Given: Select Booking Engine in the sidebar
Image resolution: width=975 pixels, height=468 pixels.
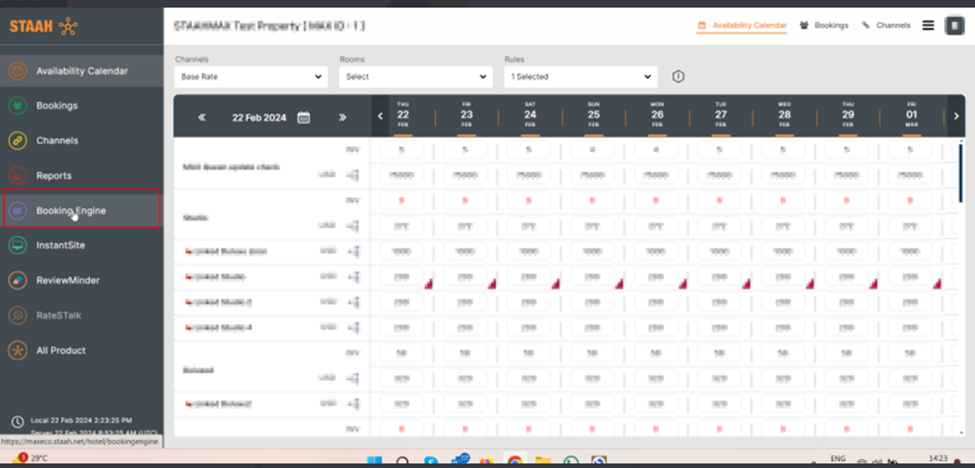Looking at the screenshot, I should 81,211.
